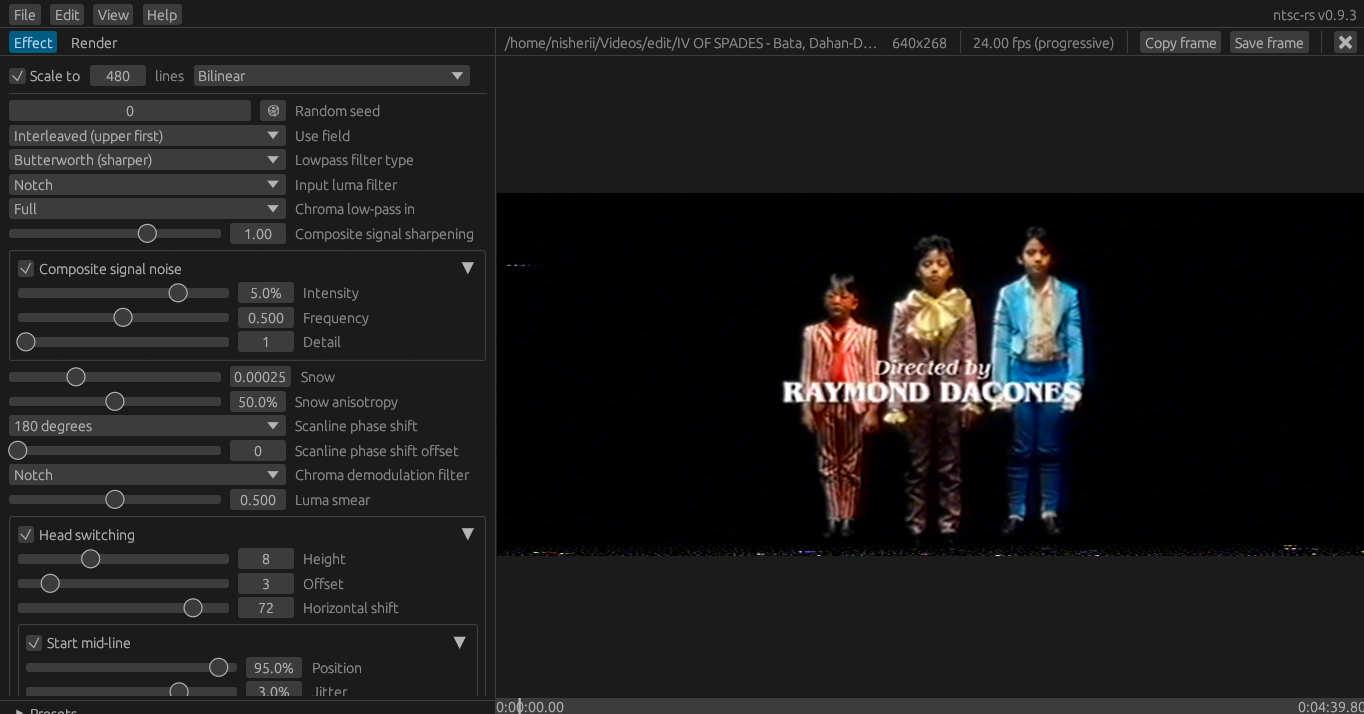This screenshot has height=714, width=1364.
Task: Click the Snow anisotropy 50.0% value box
Action: pos(258,402)
